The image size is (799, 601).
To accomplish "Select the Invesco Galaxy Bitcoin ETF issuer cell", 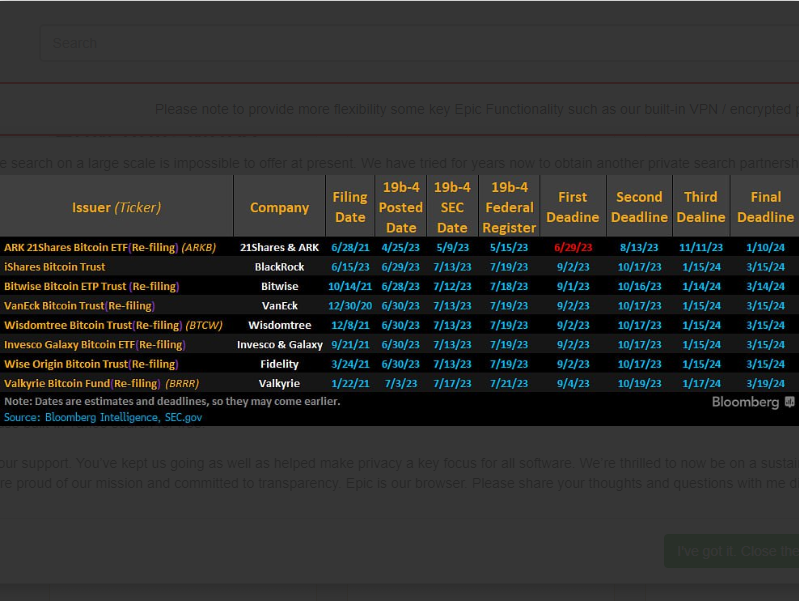I will tap(95, 344).
